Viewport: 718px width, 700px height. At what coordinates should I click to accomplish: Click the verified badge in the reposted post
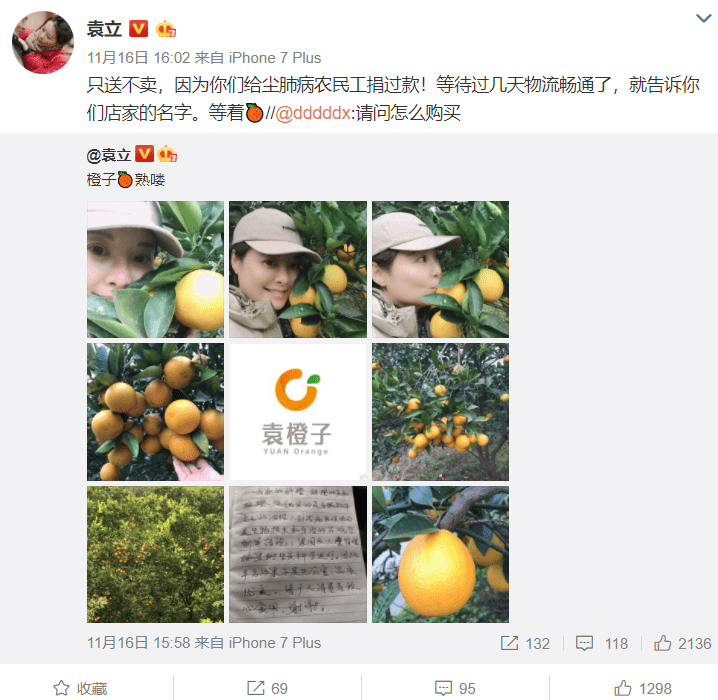(144, 154)
